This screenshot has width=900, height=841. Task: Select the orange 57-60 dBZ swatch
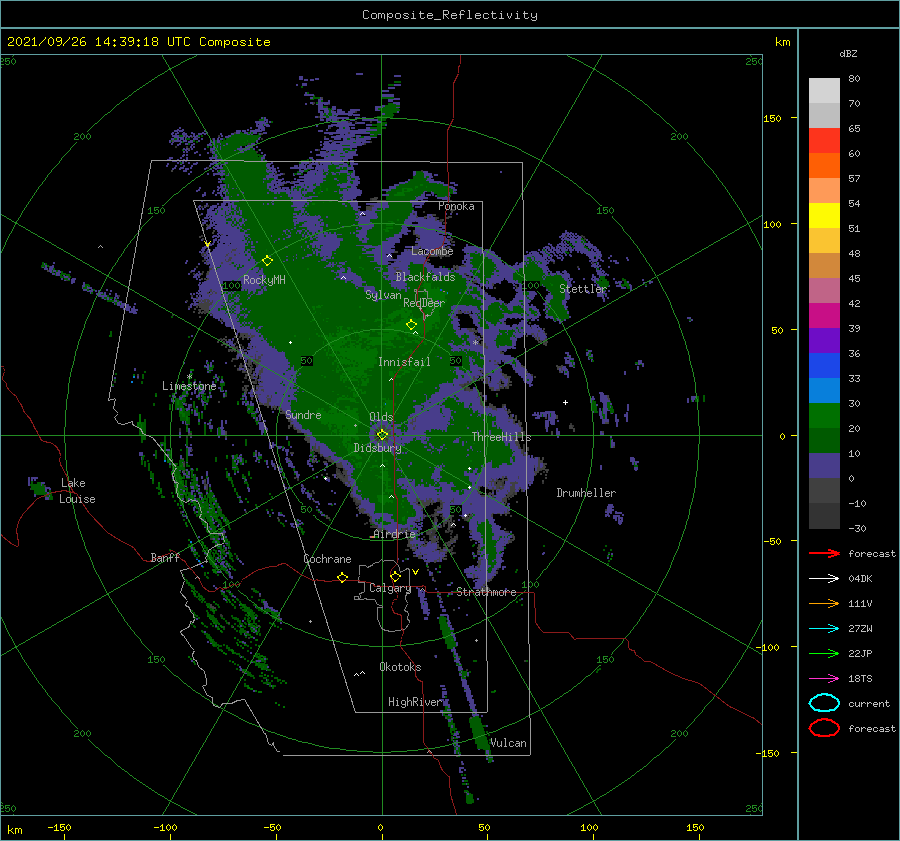[x=824, y=166]
